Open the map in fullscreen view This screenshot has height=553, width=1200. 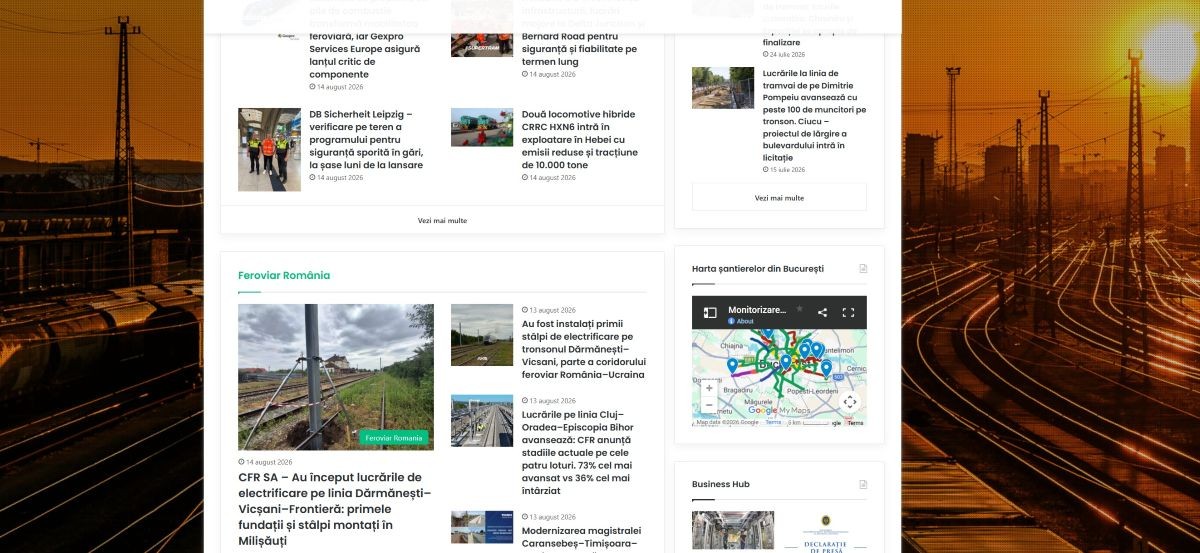[848, 313]
